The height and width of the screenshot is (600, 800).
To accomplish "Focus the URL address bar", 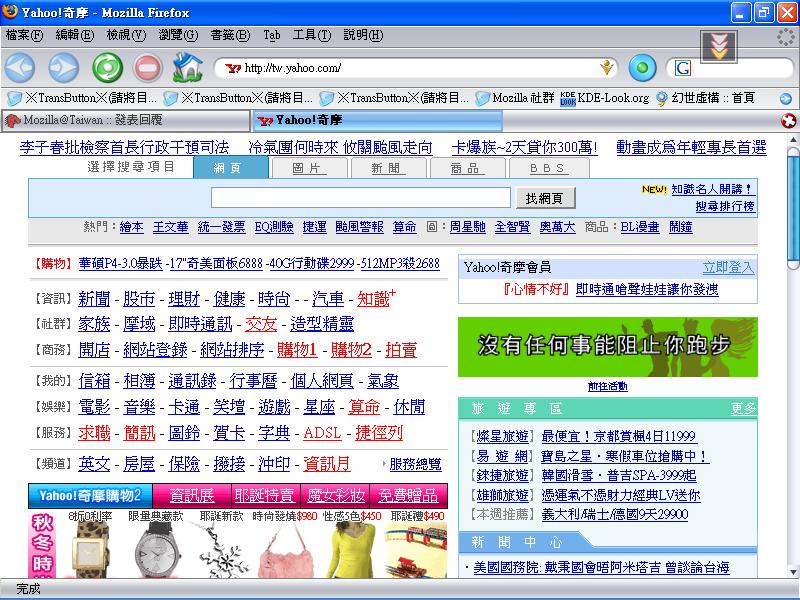I will point(418,68).
